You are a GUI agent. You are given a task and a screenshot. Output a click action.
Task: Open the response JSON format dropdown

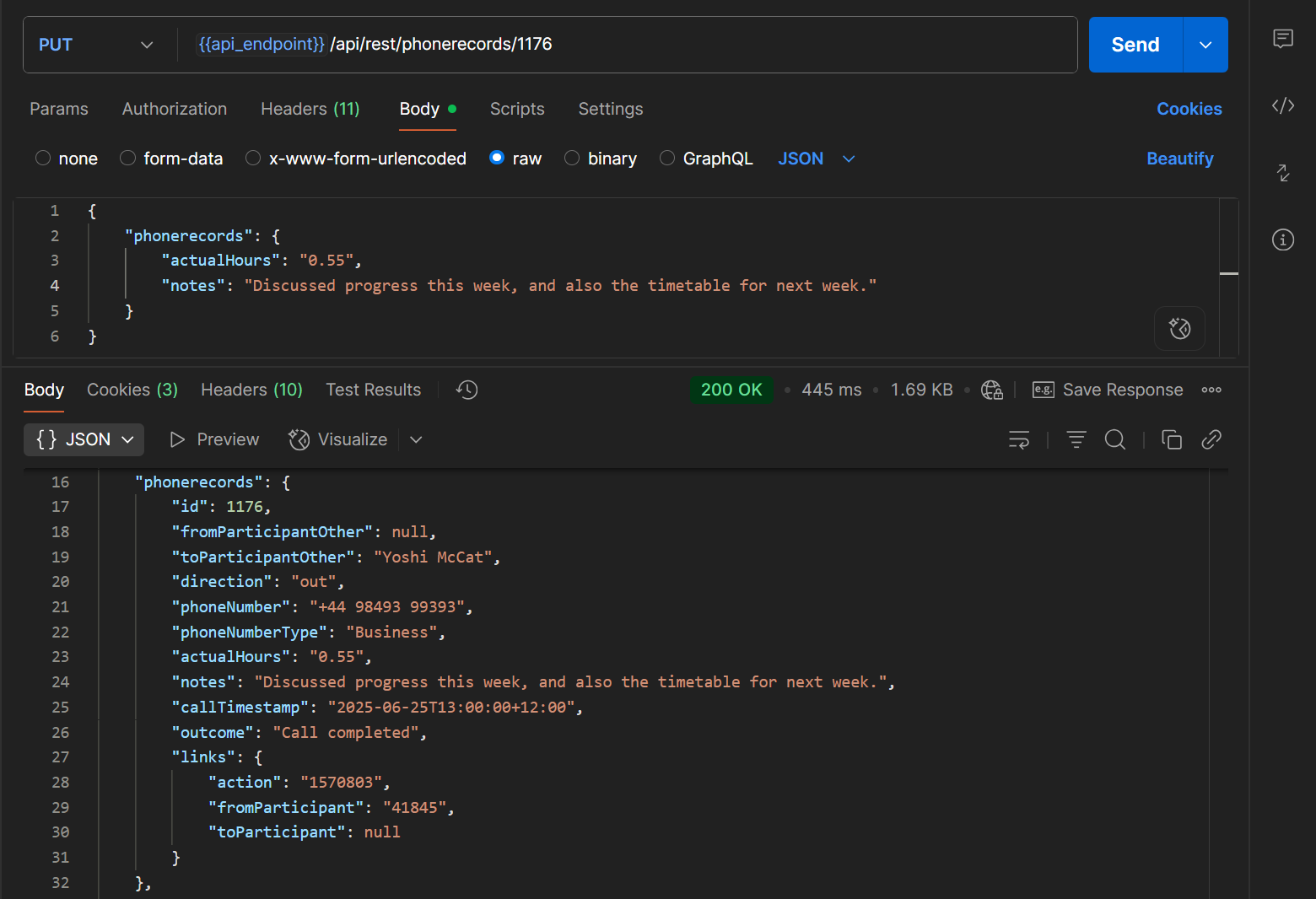coord(84,439)
